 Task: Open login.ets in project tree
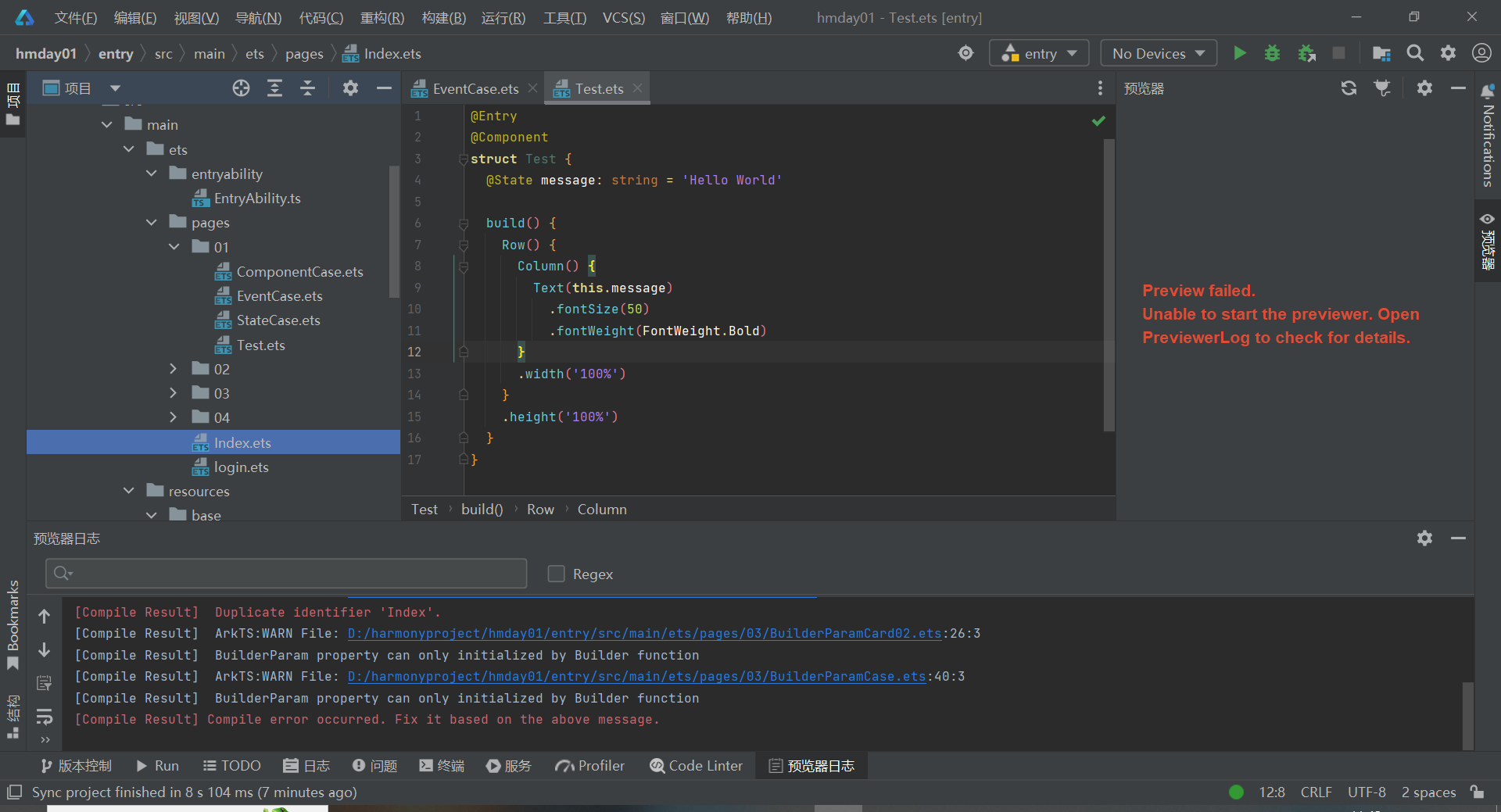tap(241, 467)
